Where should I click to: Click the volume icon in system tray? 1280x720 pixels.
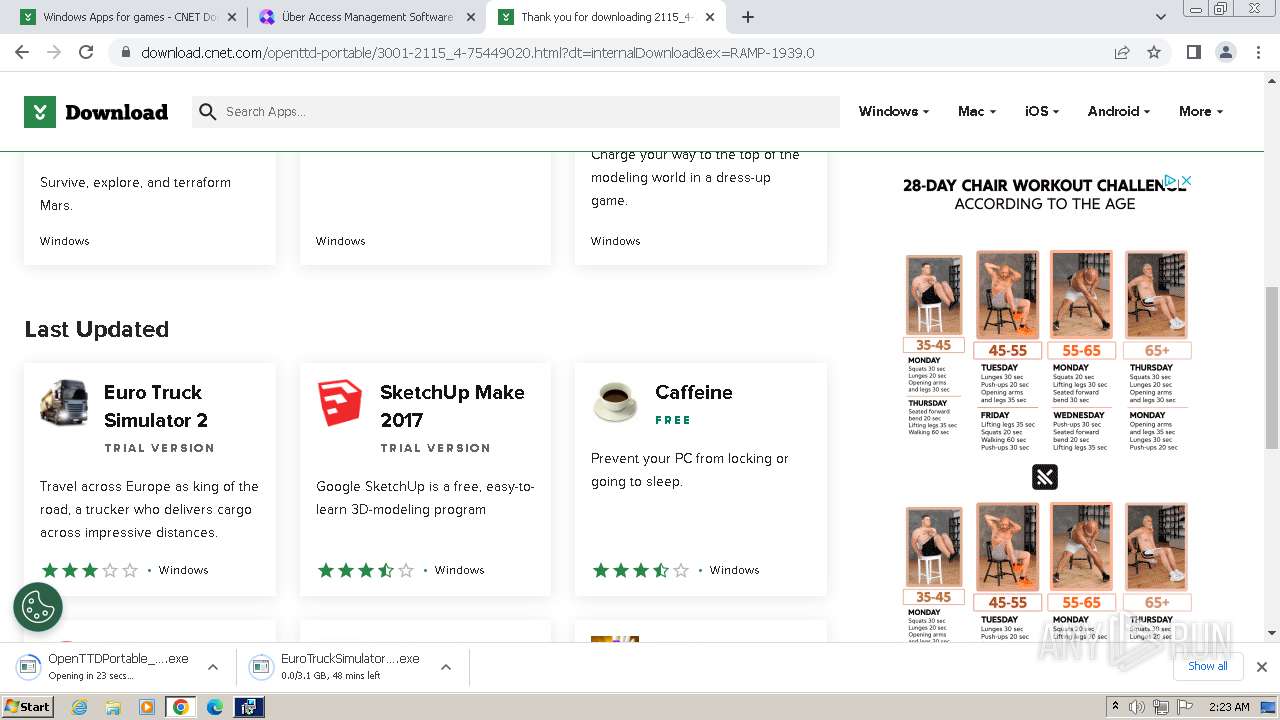pyautogui.click(x=1138, y=707)
